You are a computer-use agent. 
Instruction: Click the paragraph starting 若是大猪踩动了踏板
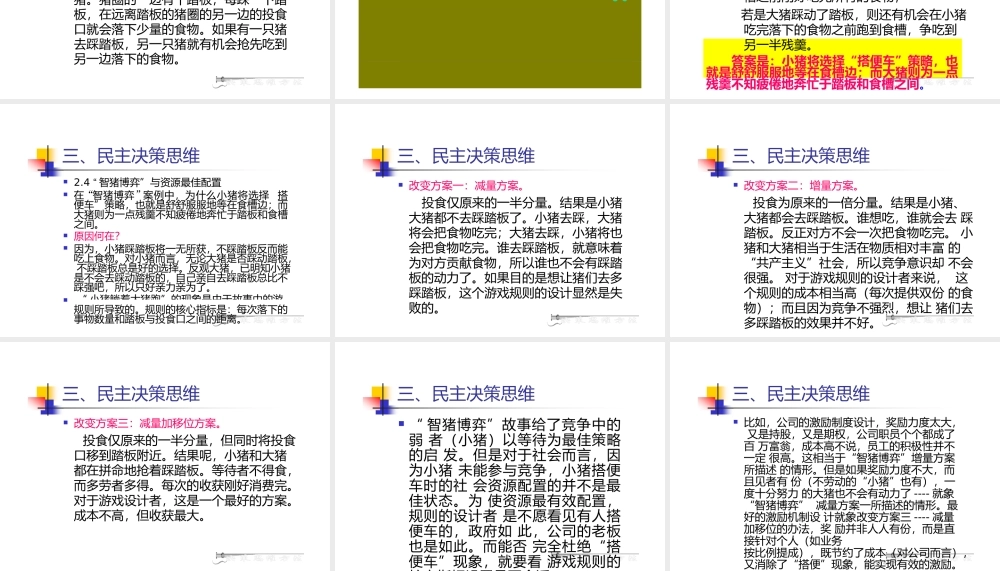pyautogui.click(x=854, y=29)
